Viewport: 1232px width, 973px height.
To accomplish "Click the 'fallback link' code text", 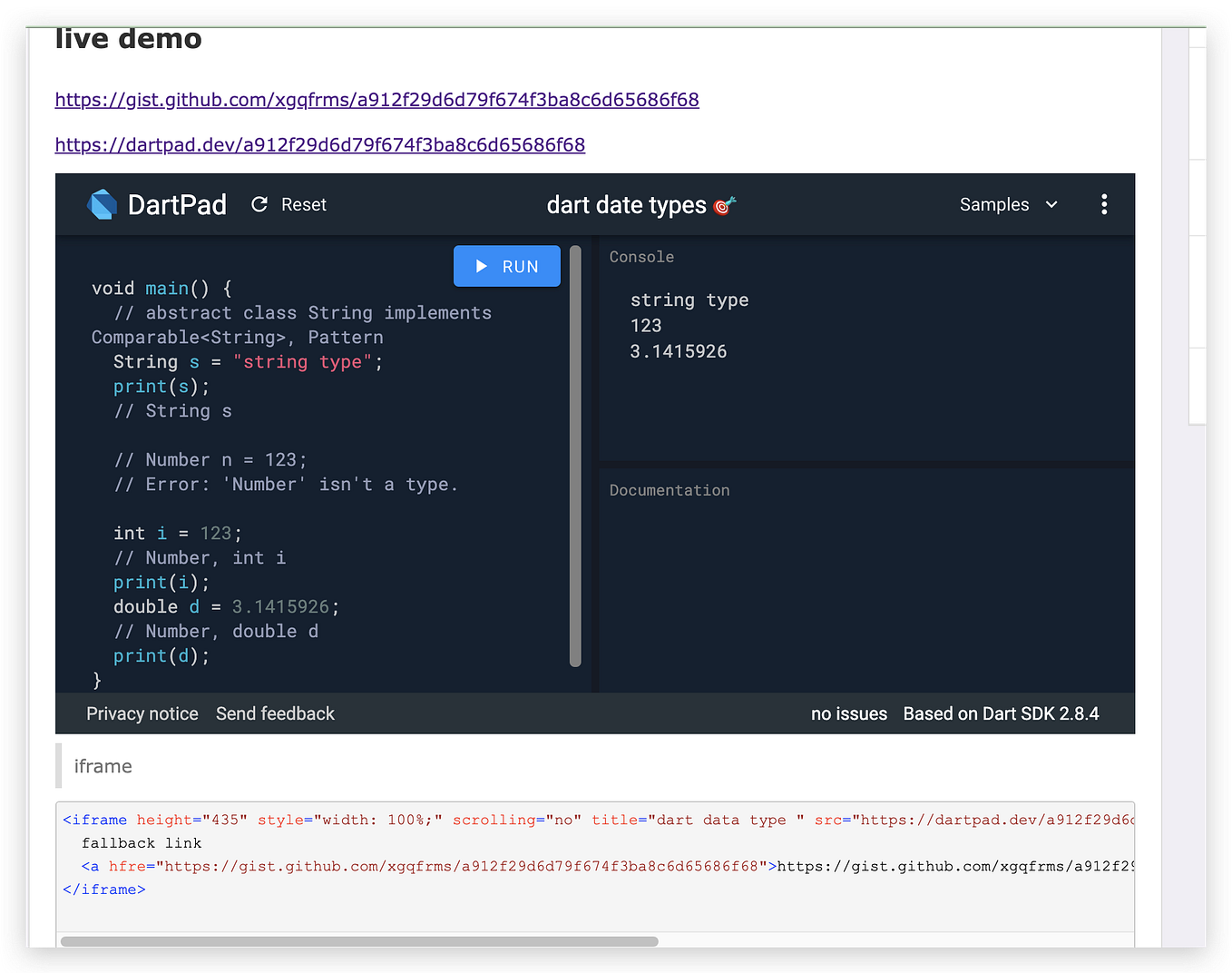I will pyautogui.click(x=142, y=843).
